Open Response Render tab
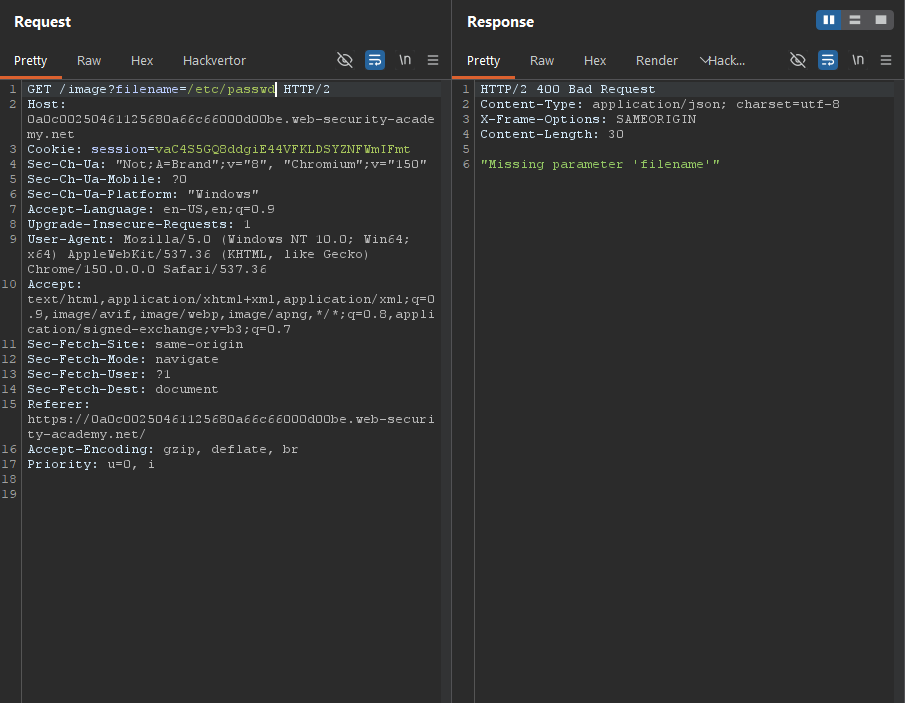 click(x=657, y=61)
